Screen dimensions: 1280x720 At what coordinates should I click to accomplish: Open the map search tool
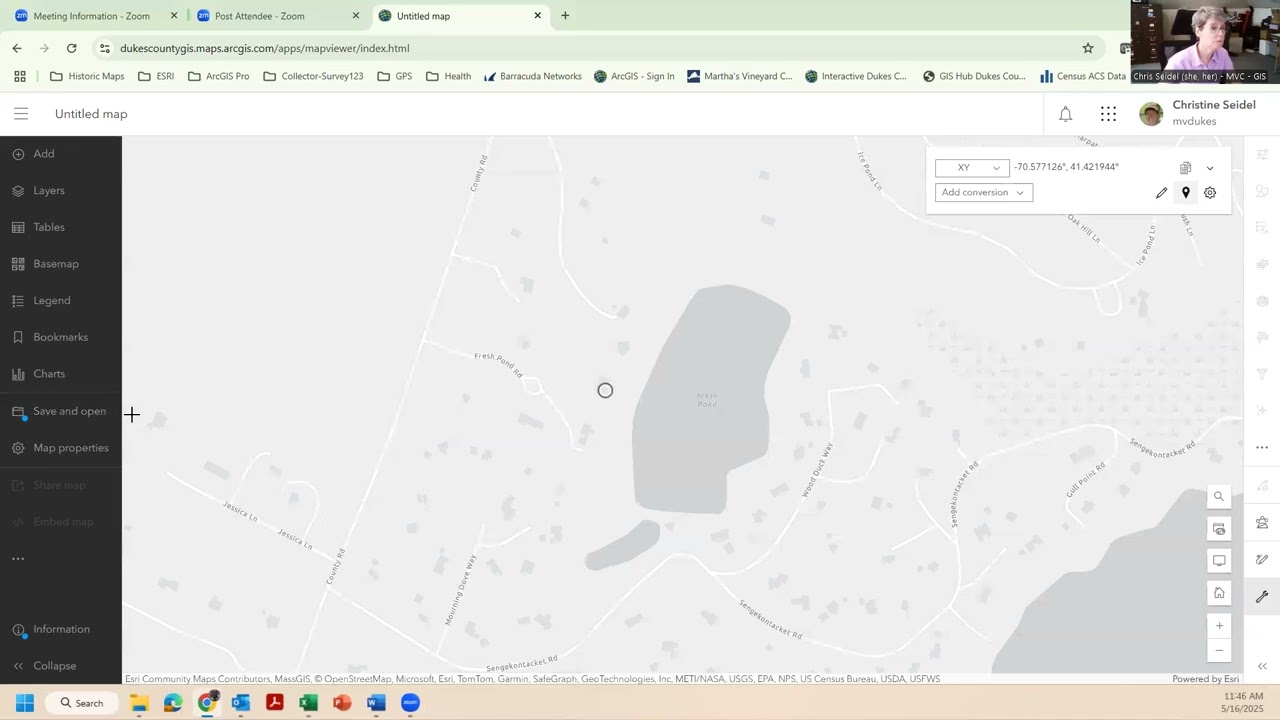1219,497
